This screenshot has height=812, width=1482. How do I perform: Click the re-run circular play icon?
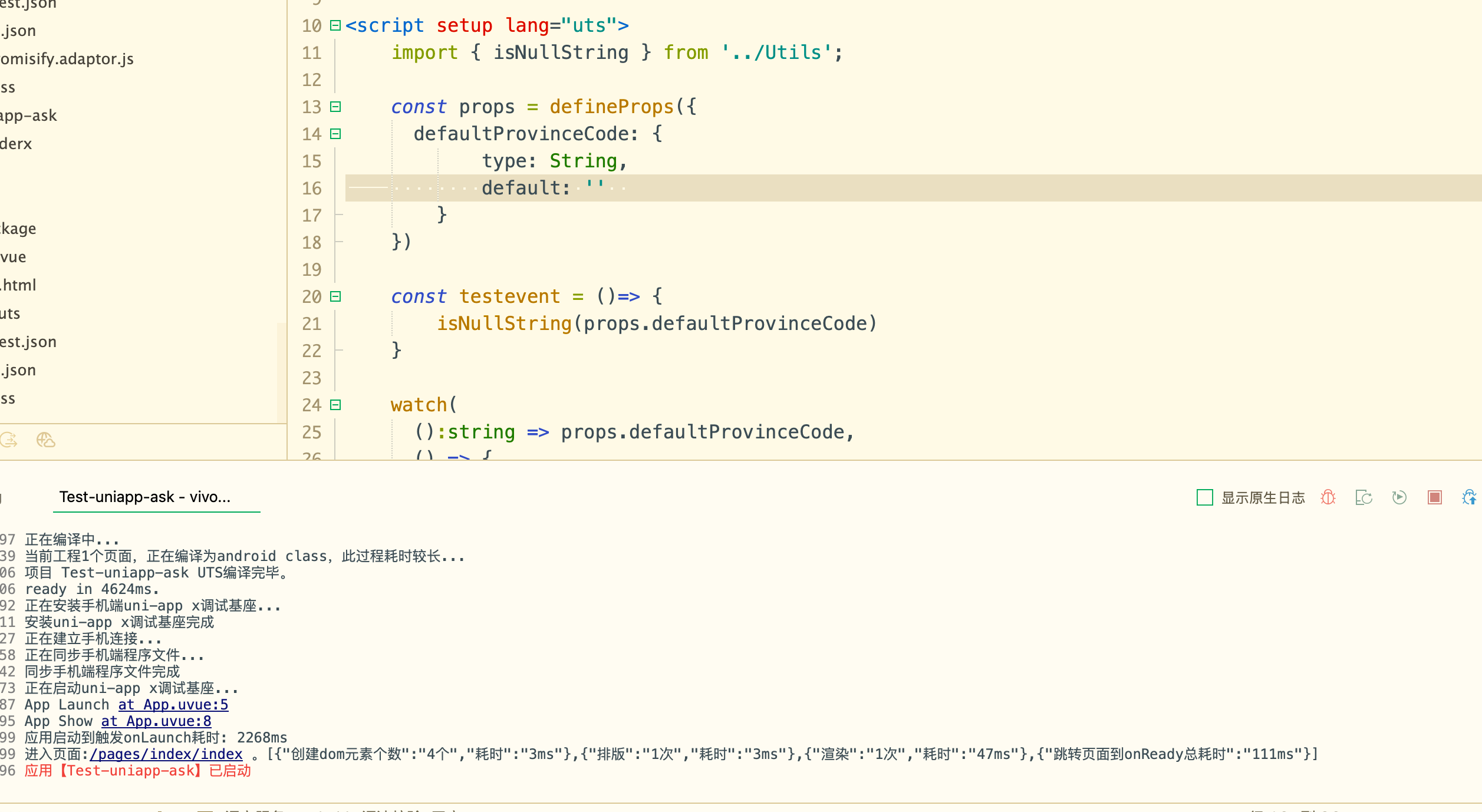click(x=1399, y=497)
